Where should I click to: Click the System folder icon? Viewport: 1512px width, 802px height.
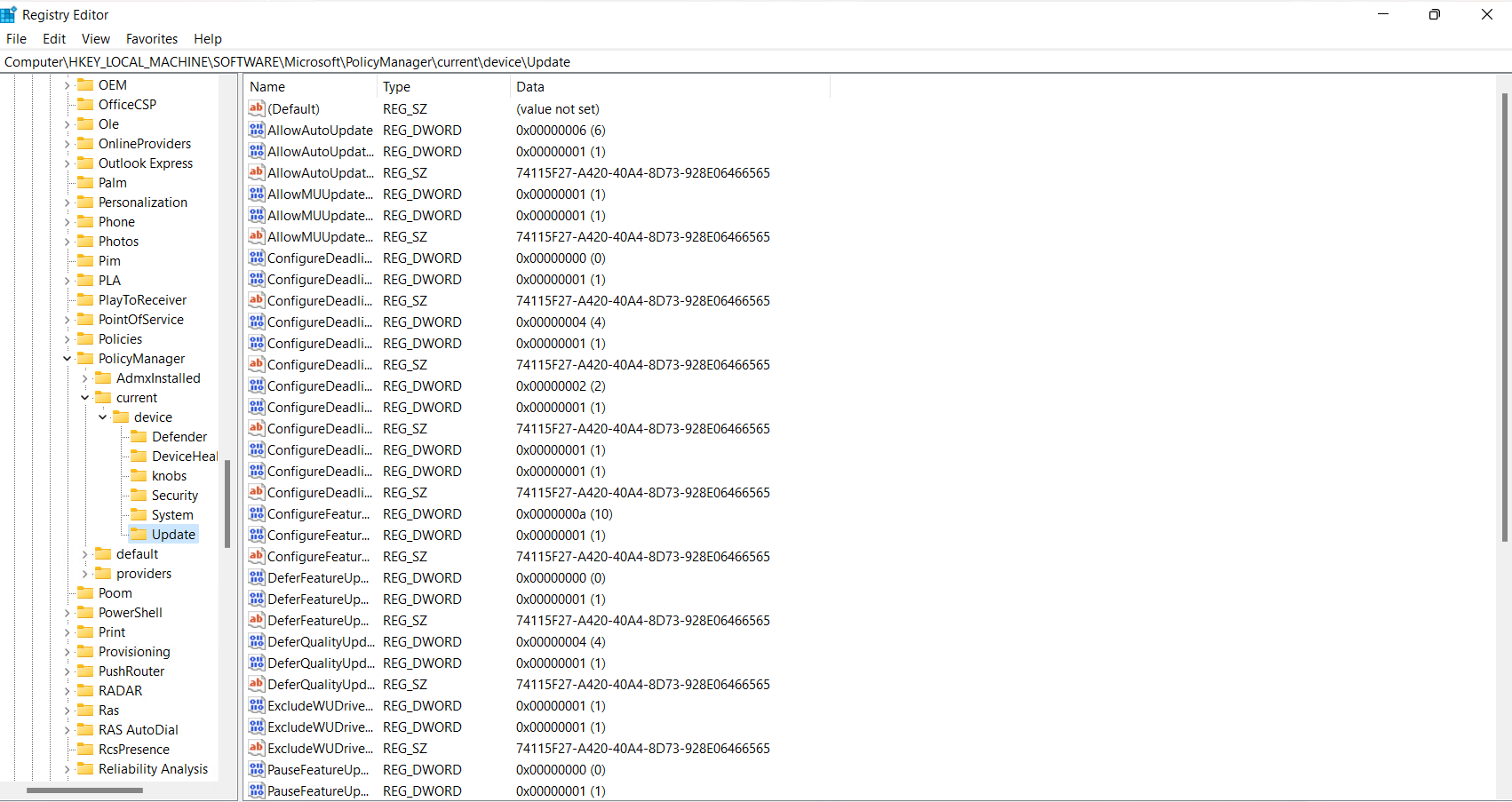tap(139, 515)
